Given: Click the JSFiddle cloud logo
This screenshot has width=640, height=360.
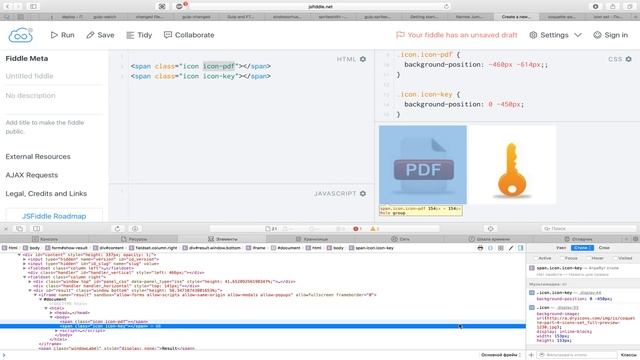Looking at the screenshot, I should tap(20, 36).
